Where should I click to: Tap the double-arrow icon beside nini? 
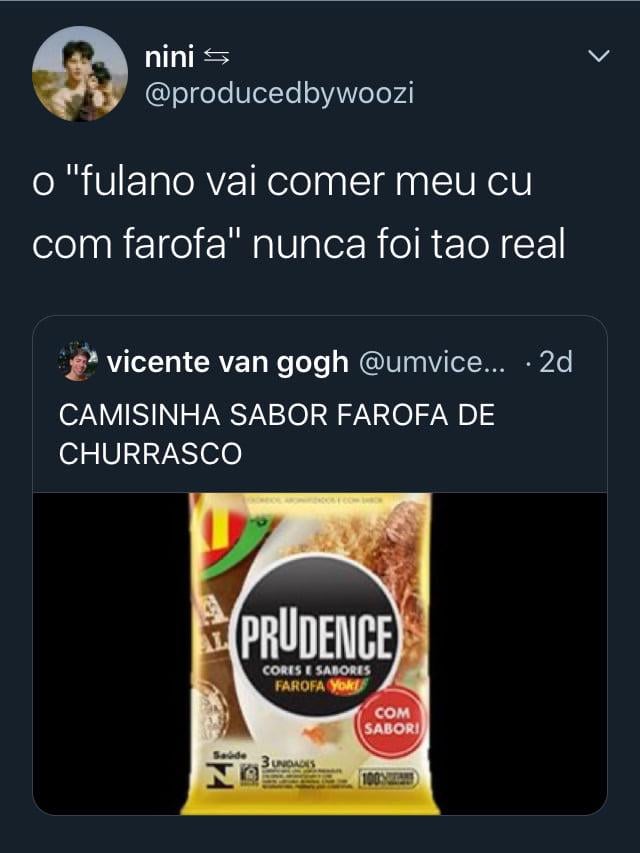[217, 57]
